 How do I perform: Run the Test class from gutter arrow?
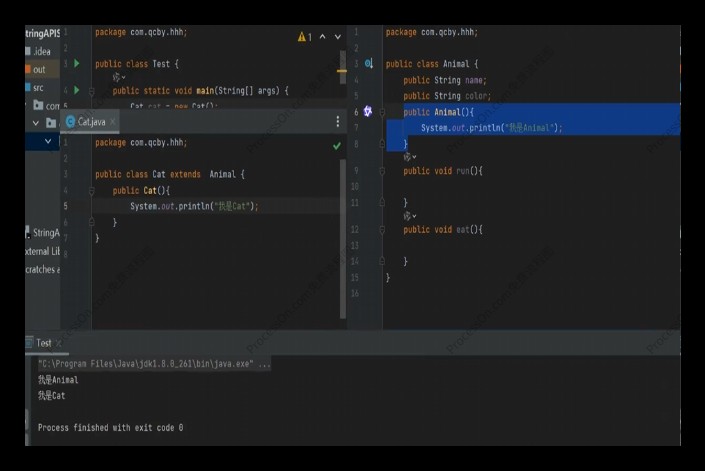[77, 63]
